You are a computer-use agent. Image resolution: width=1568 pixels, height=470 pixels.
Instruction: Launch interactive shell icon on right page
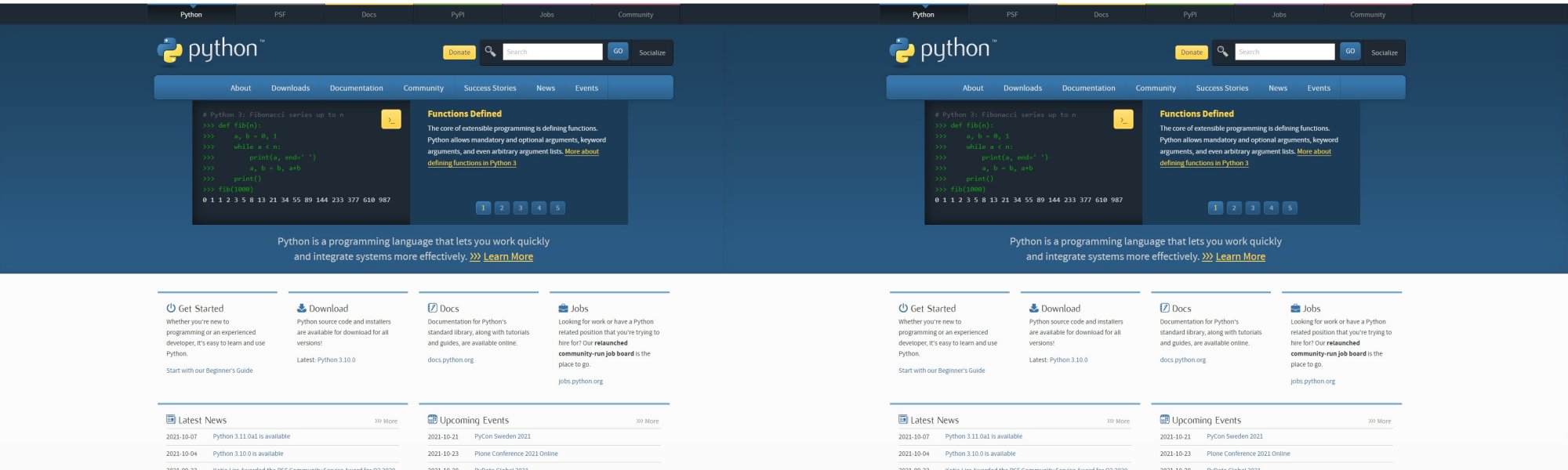(1123, 119)
